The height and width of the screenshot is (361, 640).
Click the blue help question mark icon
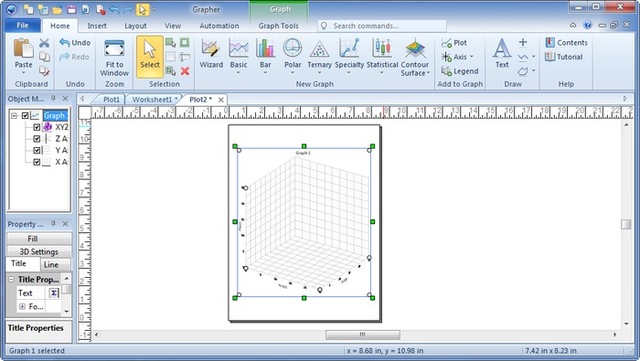587,25
